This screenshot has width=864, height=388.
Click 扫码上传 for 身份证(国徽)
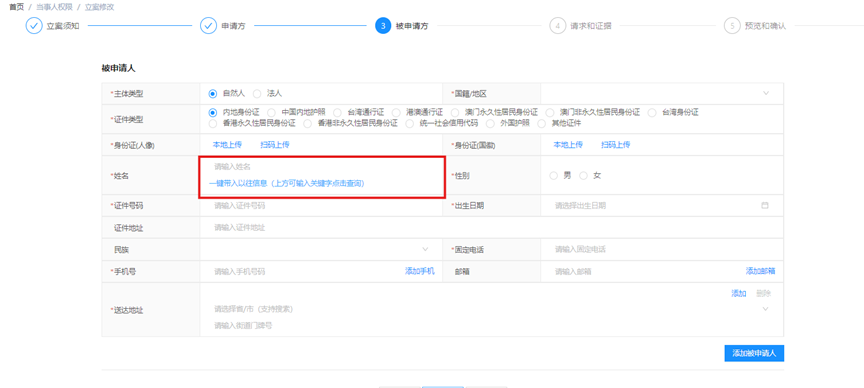(x=615, y=145)
